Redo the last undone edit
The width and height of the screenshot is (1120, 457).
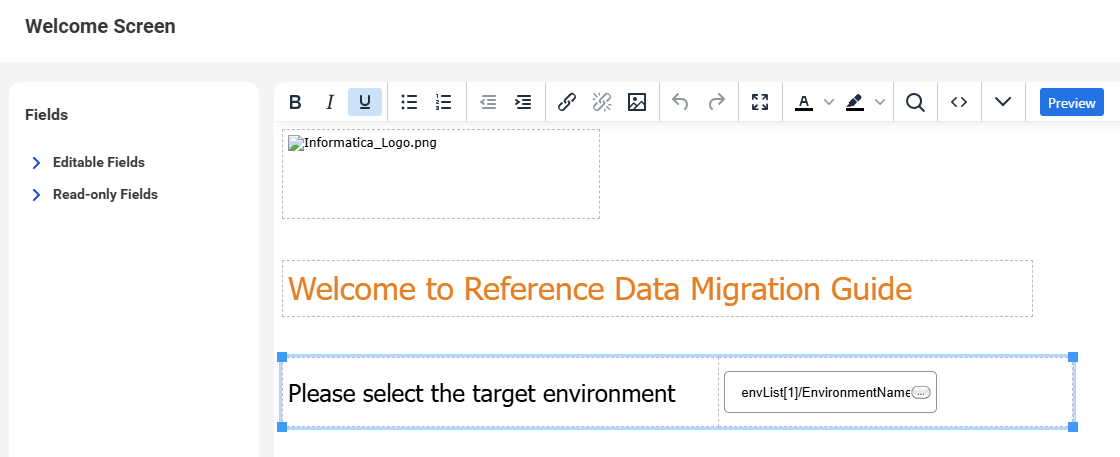pos(716,103)
